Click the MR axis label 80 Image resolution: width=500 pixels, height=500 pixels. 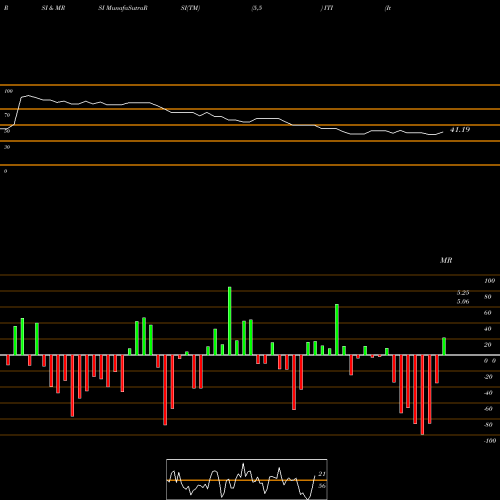pos(488,297)
